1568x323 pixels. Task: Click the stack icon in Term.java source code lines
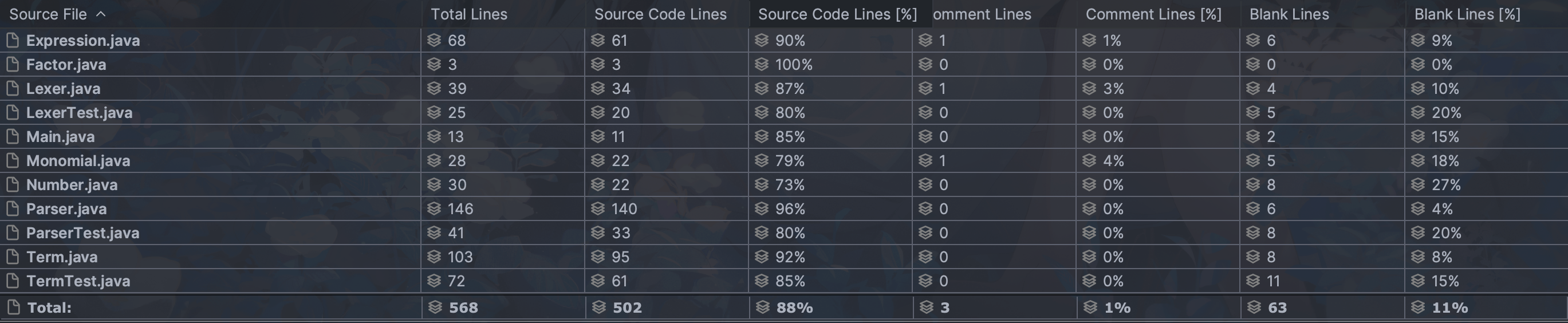coord(598,257)
